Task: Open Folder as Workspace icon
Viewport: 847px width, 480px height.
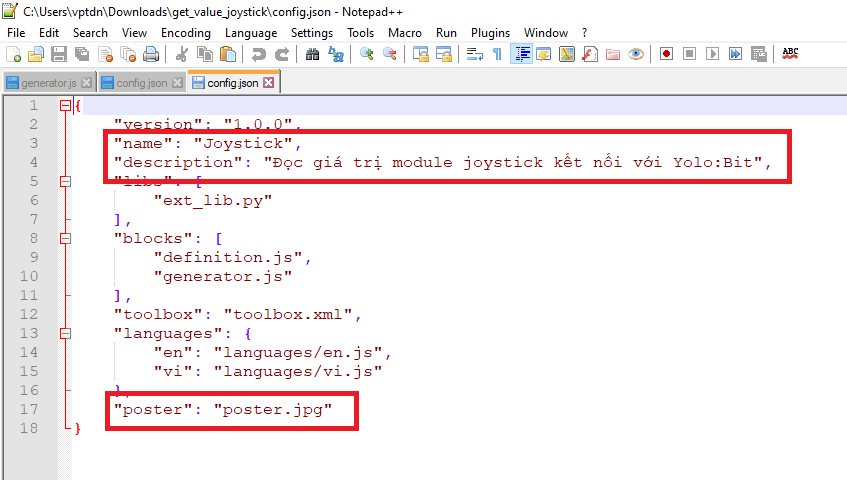Action: (613, 54)
